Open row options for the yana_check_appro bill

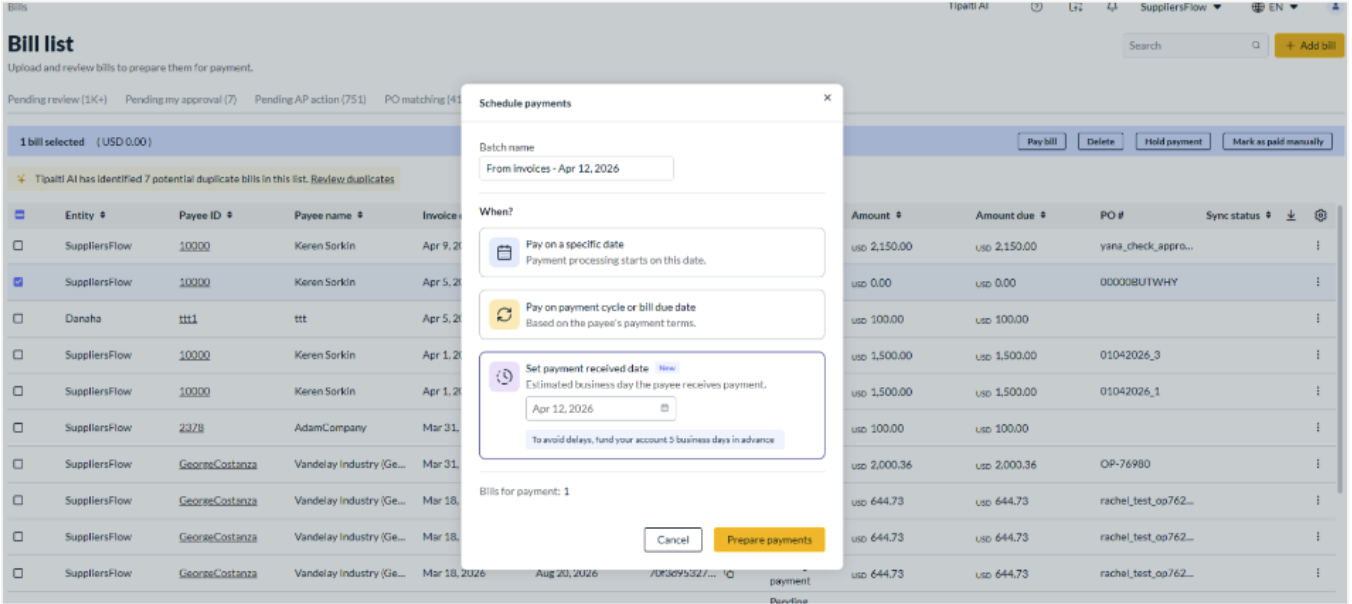pyautogui.click(x=1318, y=246)
